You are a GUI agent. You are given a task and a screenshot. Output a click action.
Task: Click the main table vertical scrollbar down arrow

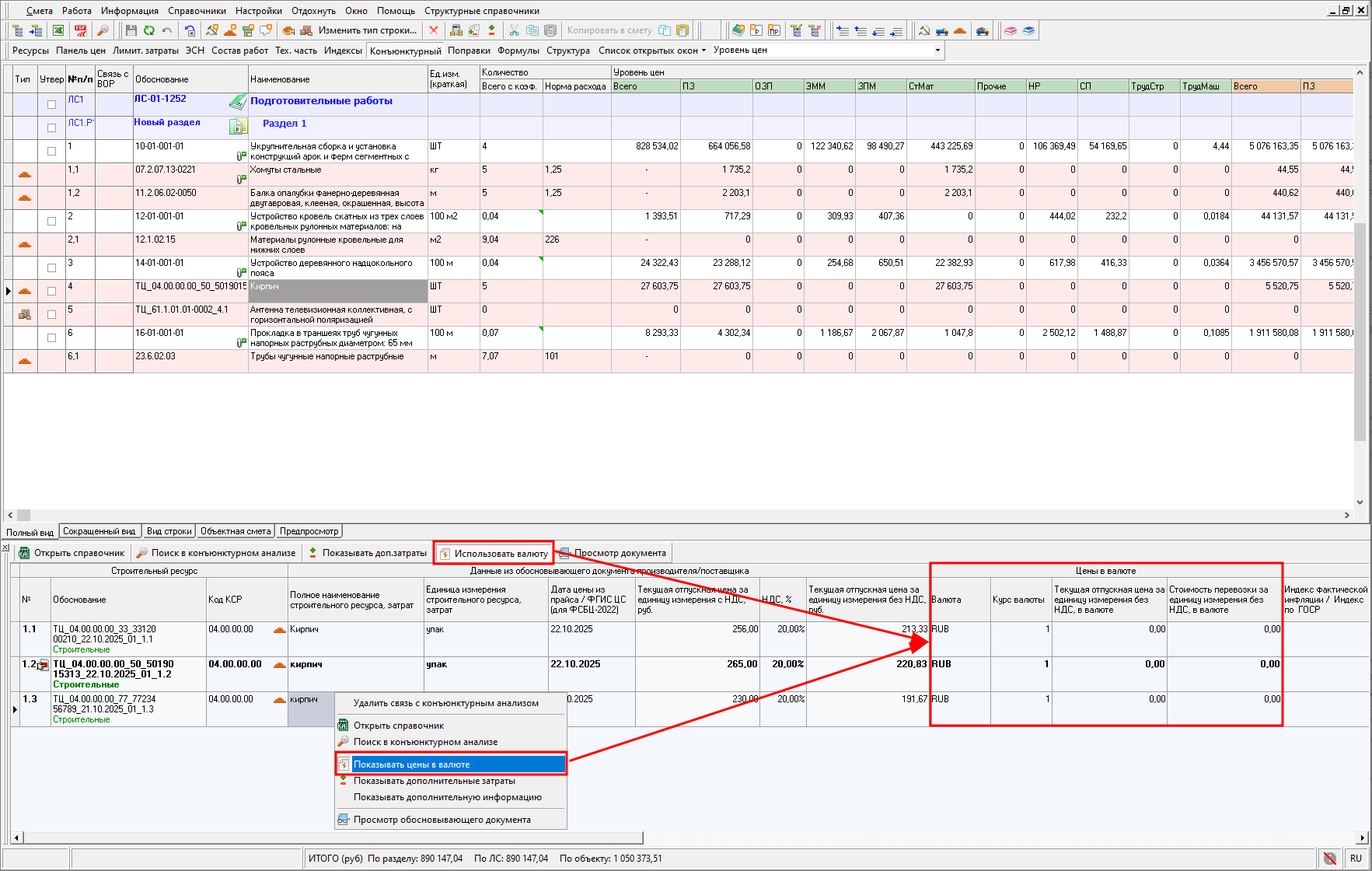pyautogui.click(x=1360, y=502)
